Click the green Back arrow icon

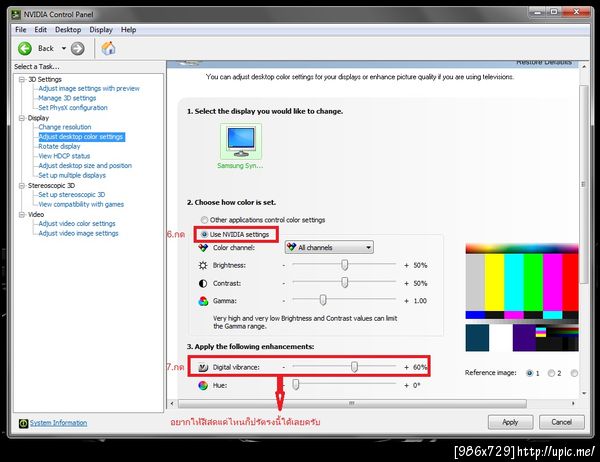coord(25,49)
